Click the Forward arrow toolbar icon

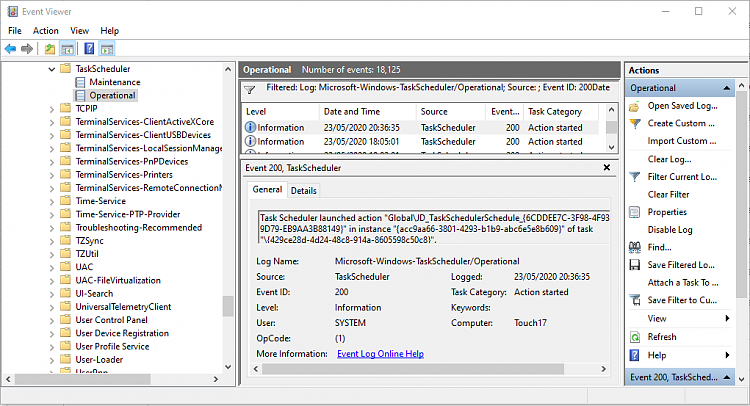pos(27,49)
